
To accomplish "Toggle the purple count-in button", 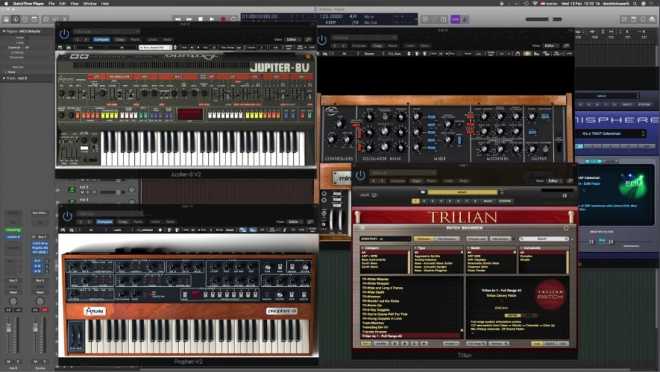I will click(x=455, y=19).
